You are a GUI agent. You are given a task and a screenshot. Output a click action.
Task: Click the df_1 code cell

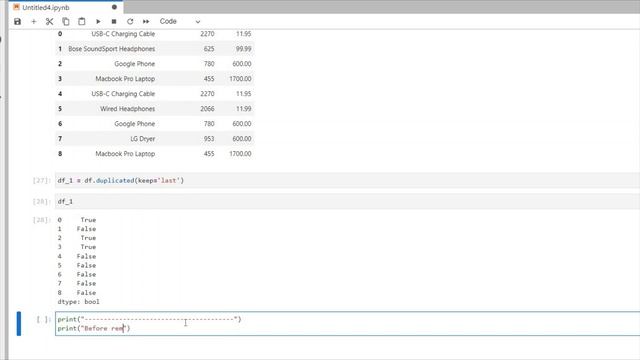[347, 202]
